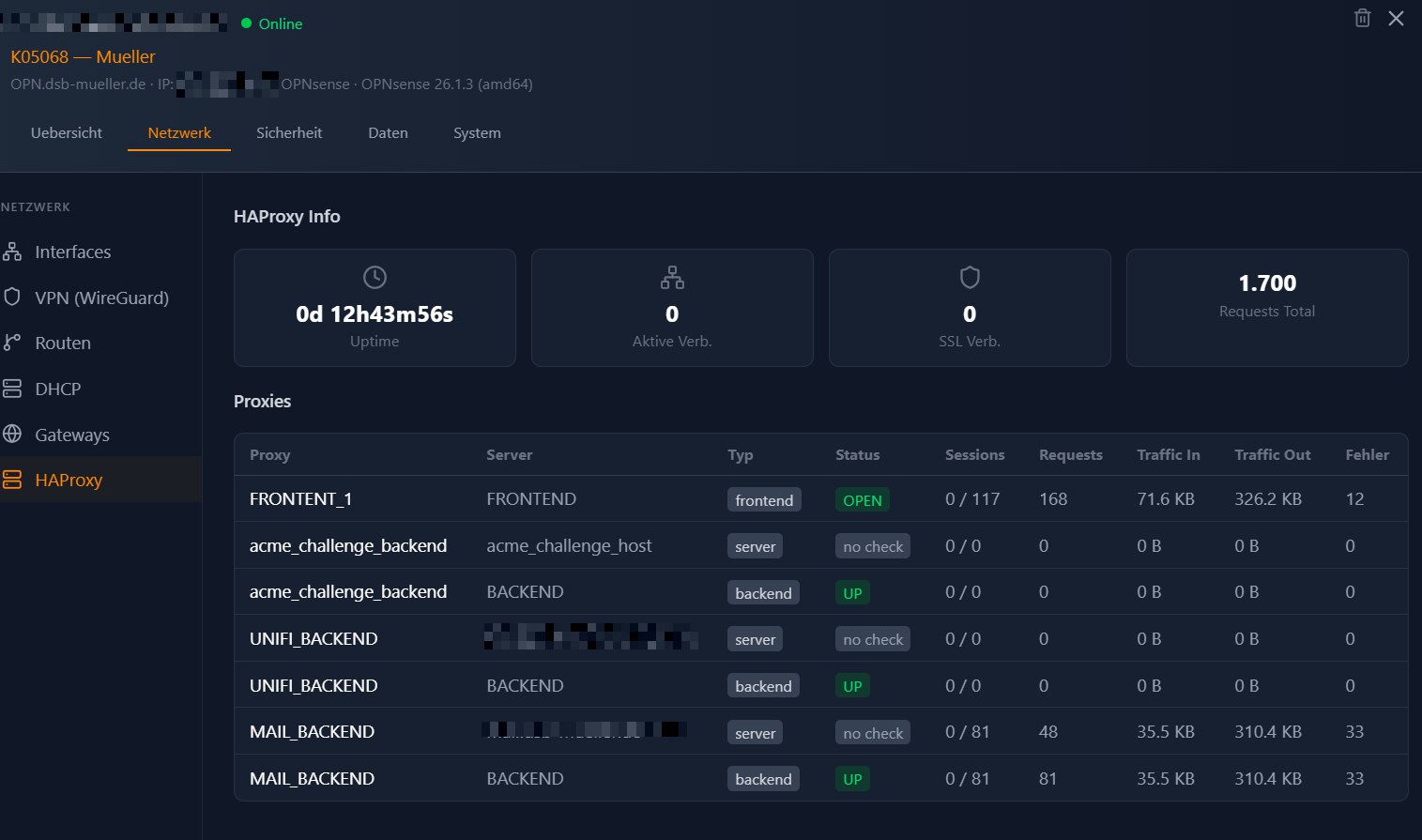Switch to the Uebersicht tab
This screenshot has width=1422, height=840.
[x=67, y=133]
